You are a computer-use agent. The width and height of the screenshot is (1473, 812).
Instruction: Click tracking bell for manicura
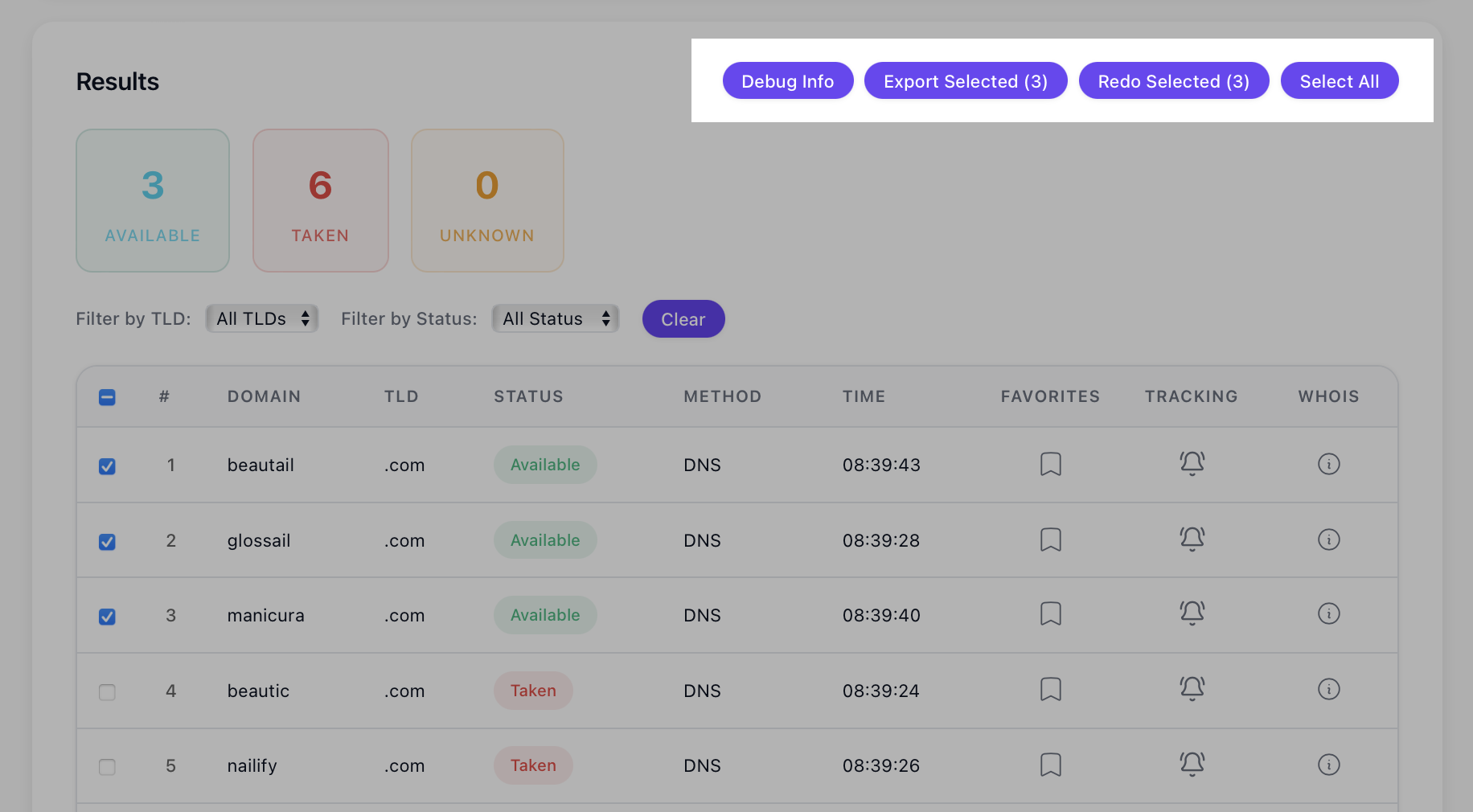coord(1192,613)
